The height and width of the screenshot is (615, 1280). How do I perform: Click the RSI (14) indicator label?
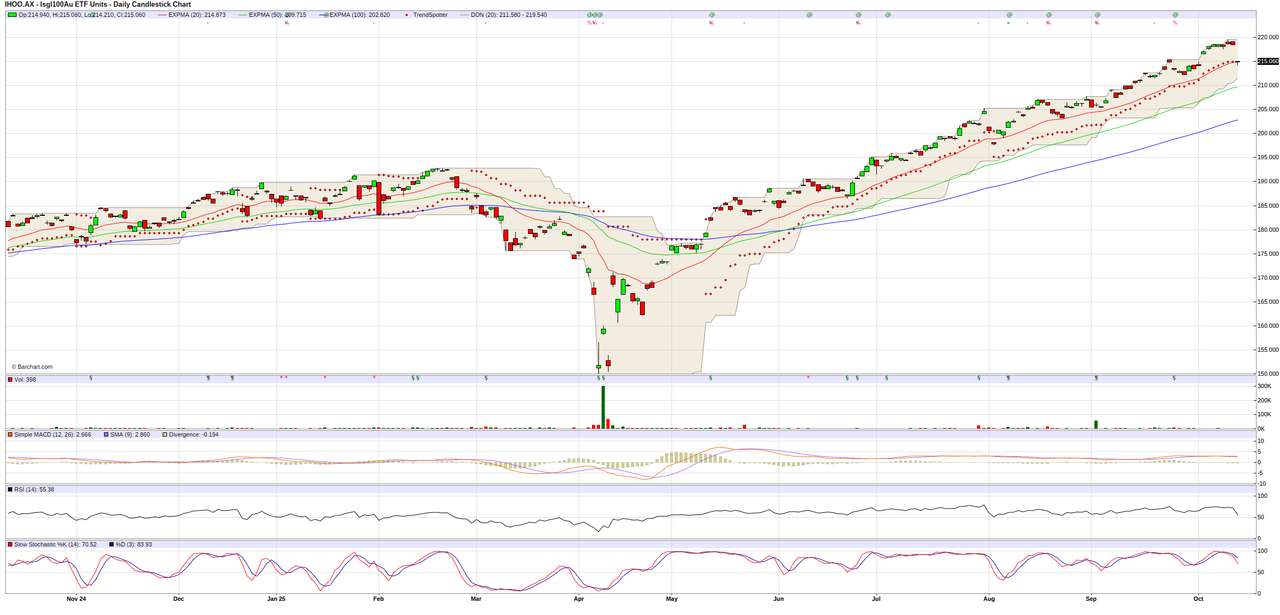[33, 489]
